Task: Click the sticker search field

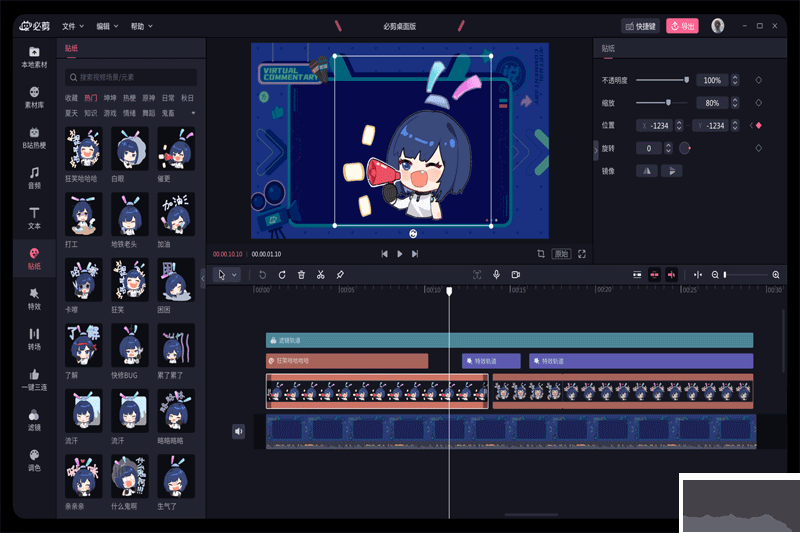Action: point(131,78)
